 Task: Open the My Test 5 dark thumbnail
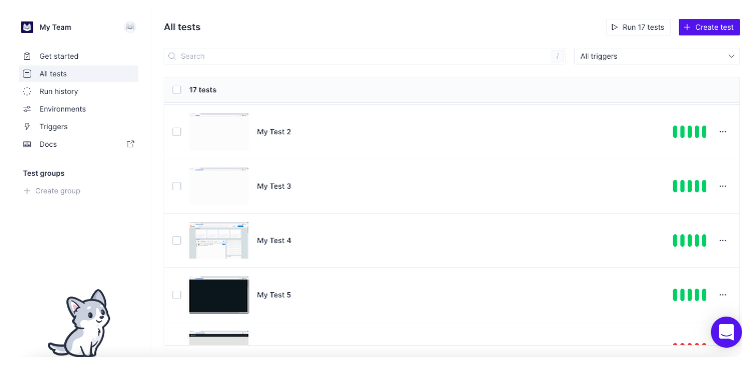[219, 295]
